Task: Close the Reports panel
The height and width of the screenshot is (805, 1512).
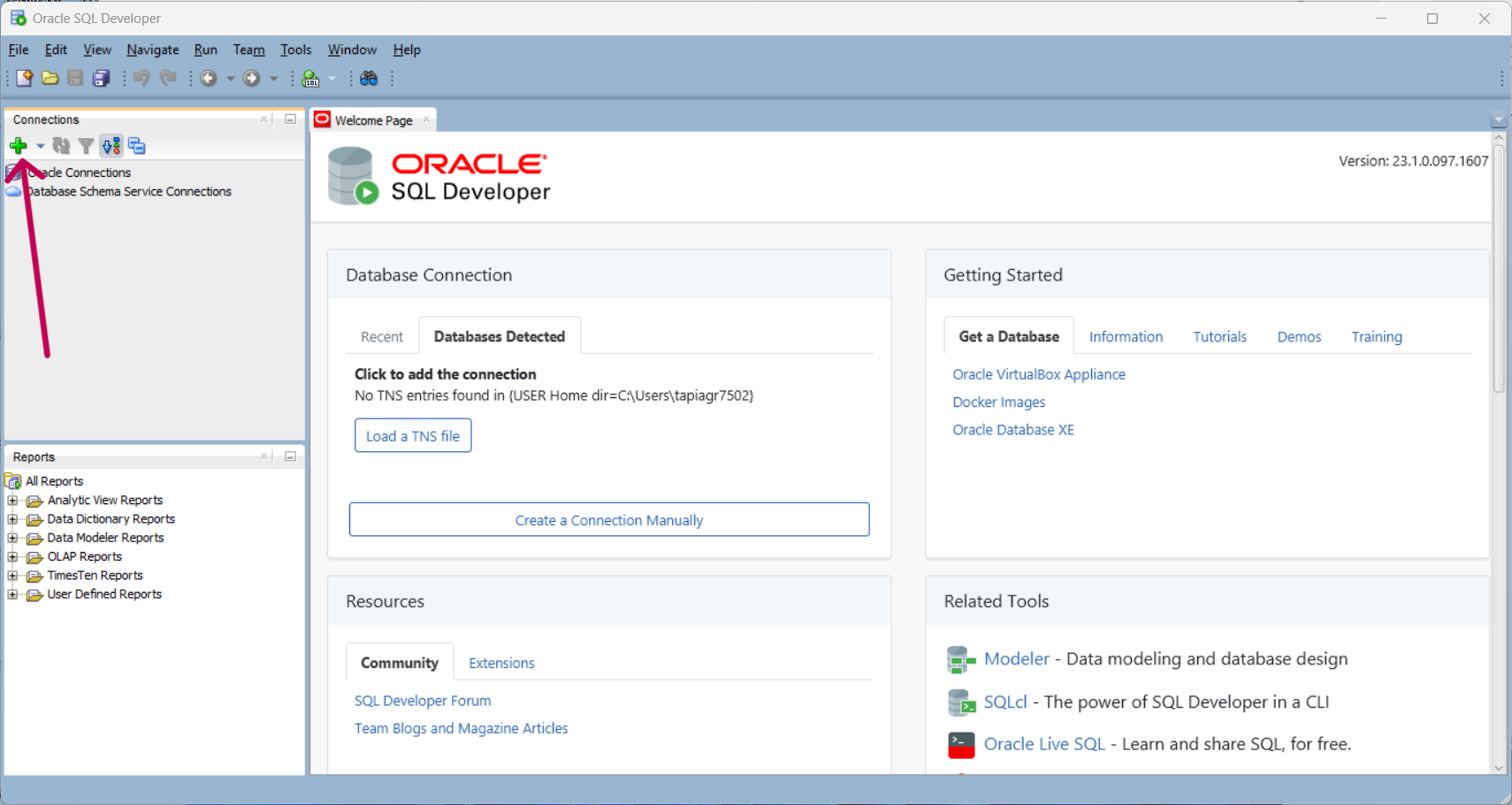Action: [263, 456]
